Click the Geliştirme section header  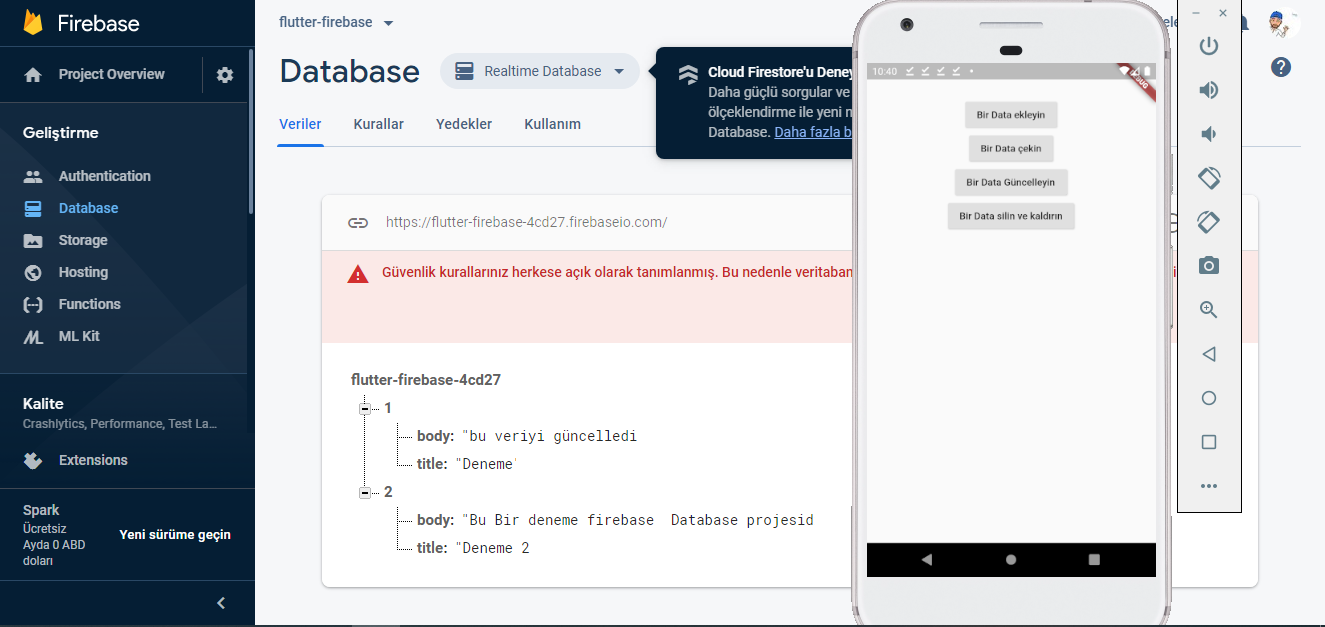(x=61, y=133)
